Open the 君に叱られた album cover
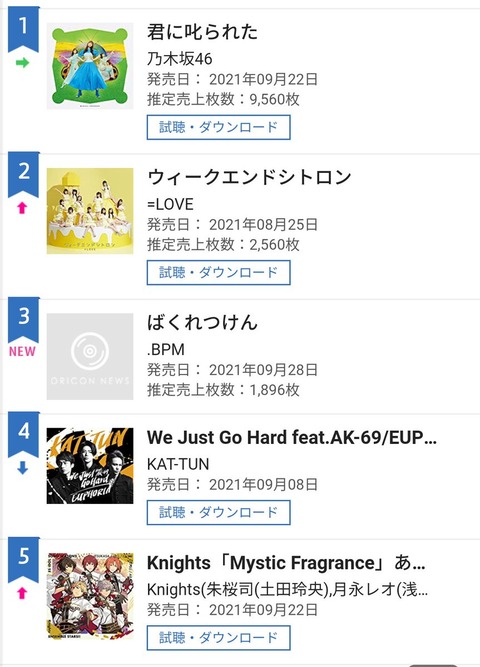 (90, 66)
